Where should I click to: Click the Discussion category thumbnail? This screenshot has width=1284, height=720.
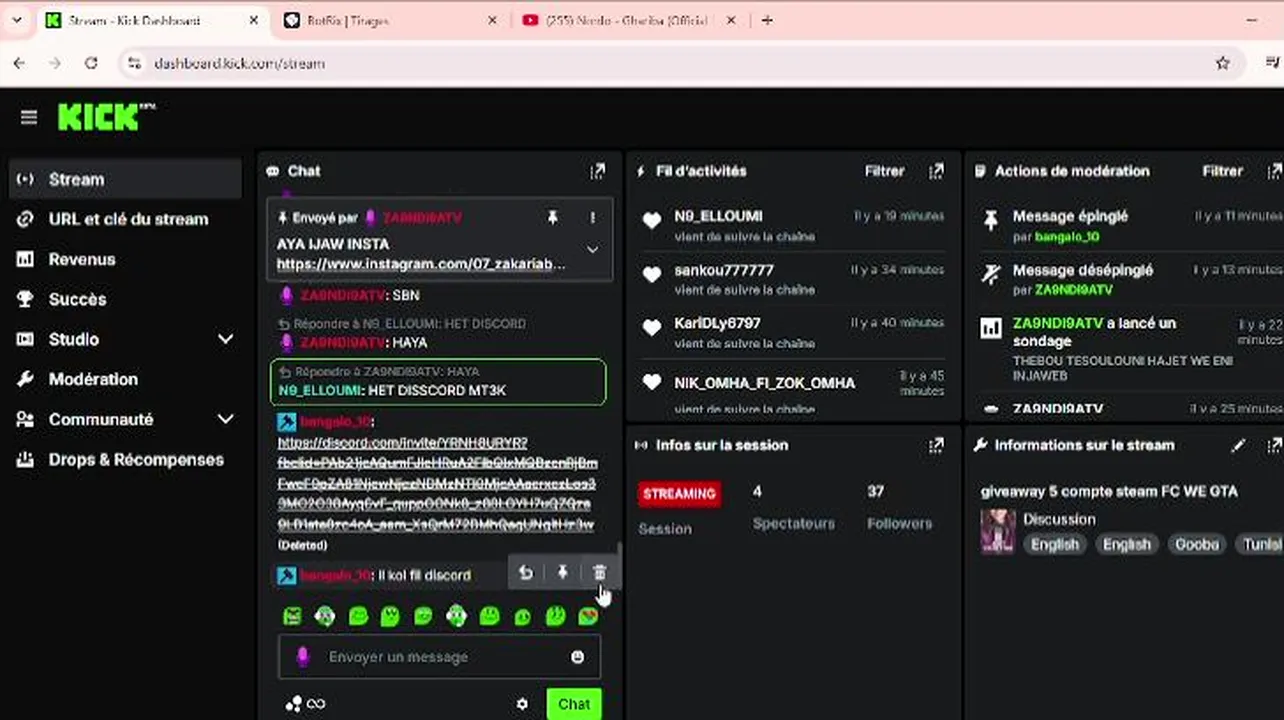tap(998, 531)
